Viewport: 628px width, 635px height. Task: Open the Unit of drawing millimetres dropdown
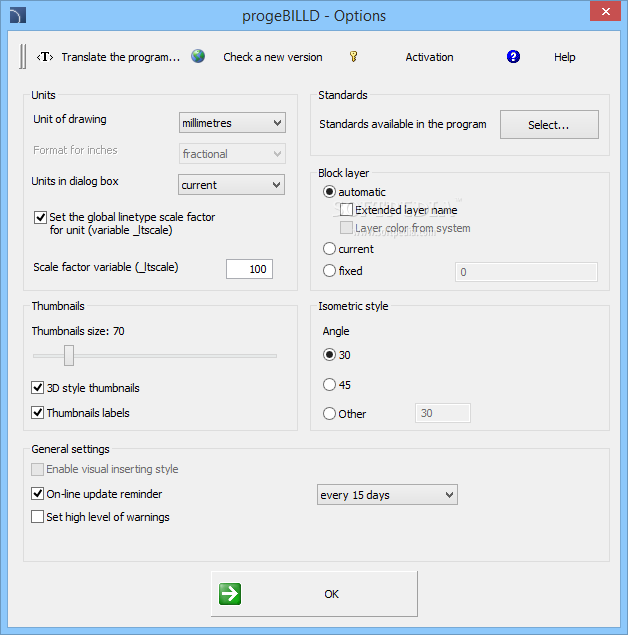click(x=232, y=123)
